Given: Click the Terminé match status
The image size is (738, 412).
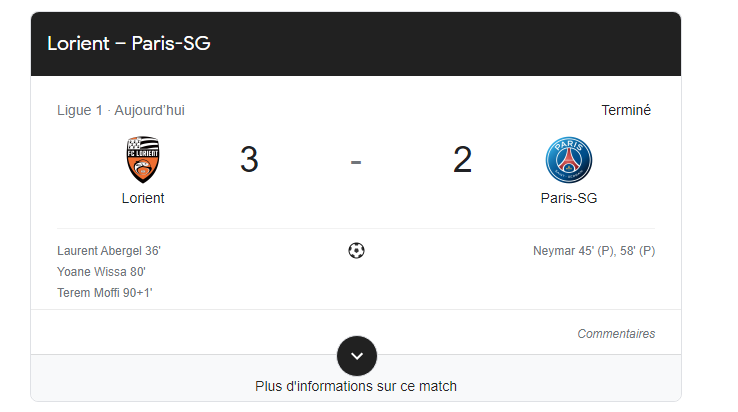Looking at the screenshot, I should pos(626,110).
